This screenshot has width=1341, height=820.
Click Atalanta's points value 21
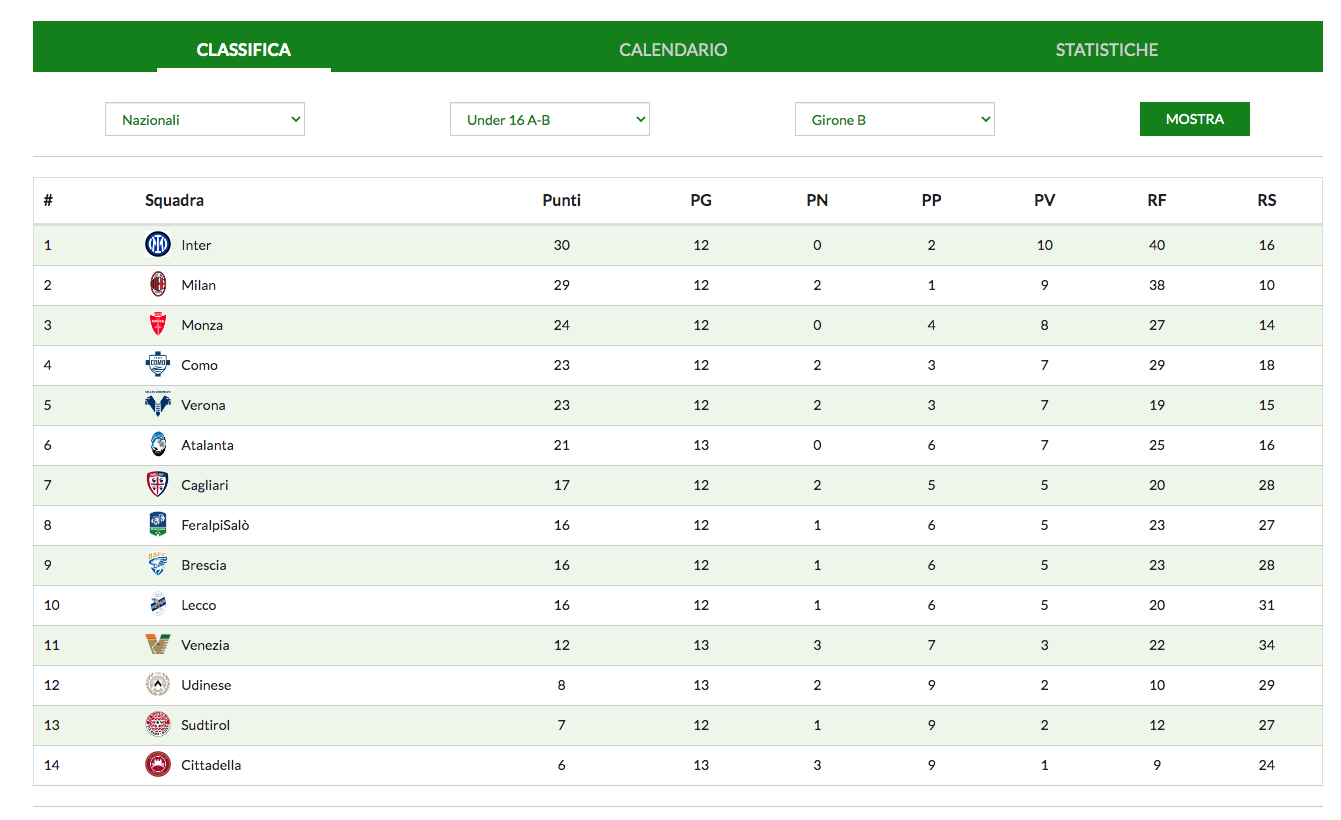pyautogui.click(x=562, y=445)
